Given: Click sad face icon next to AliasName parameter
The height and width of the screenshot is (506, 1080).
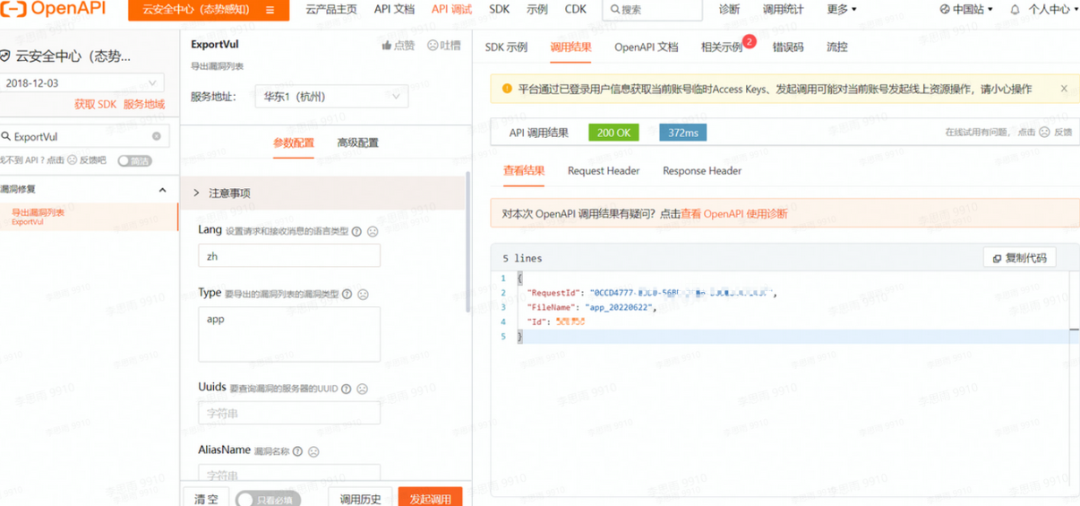Looking at the screenshot, I should pos(313,452).
